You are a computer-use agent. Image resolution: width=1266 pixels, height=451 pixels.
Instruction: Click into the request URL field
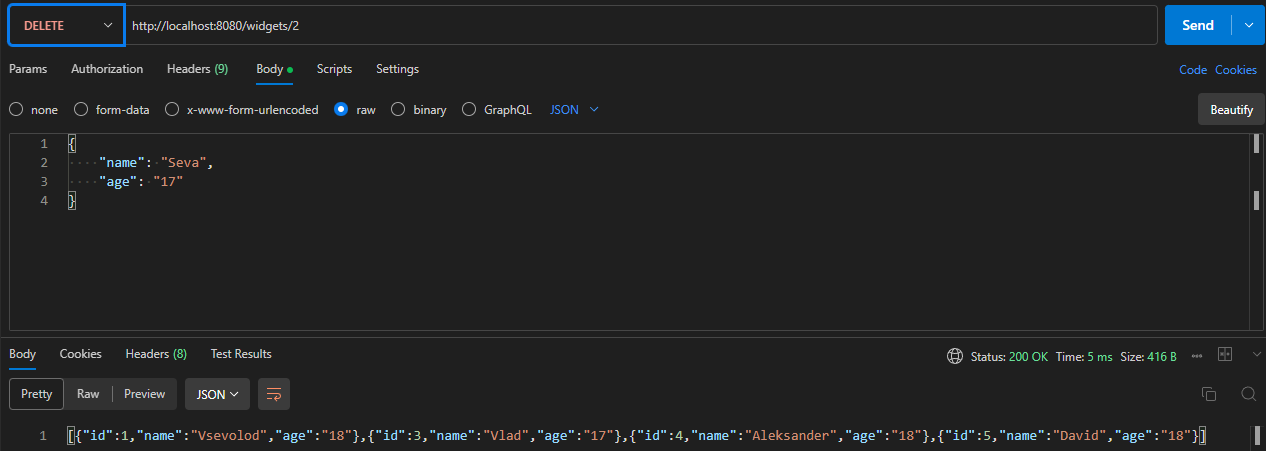640,26
